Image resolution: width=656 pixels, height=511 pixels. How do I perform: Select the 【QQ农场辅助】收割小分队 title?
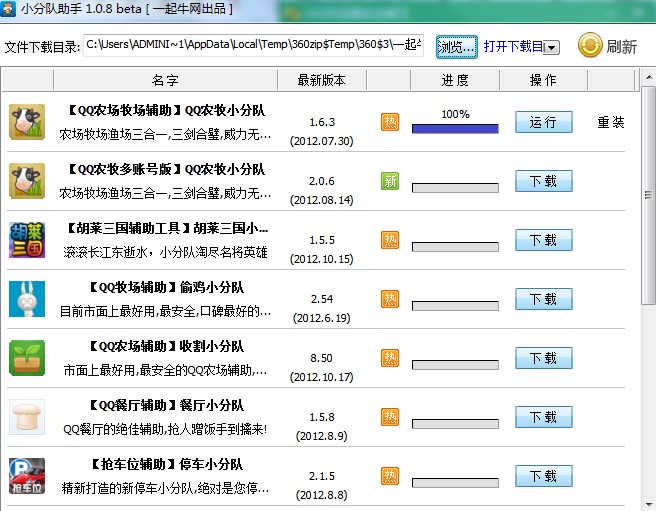166,347
